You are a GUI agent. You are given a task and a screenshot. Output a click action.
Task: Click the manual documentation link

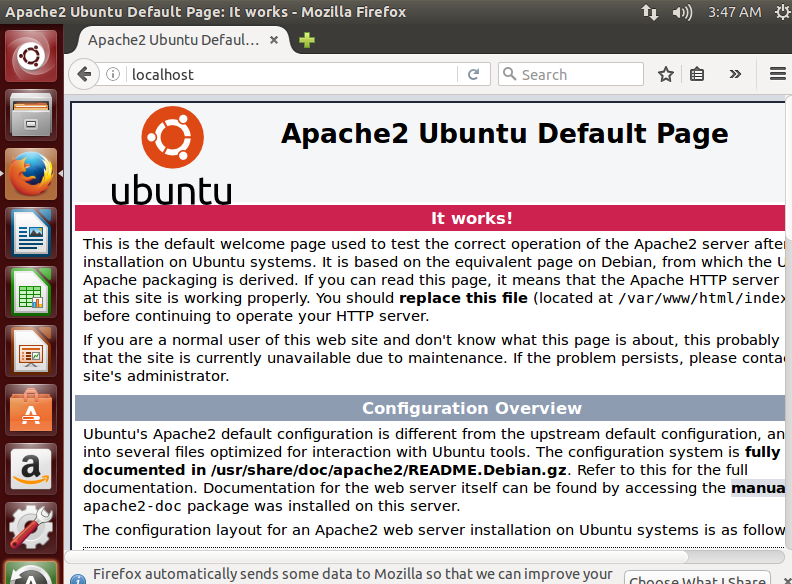pyautogui.click(x=758, y=488)
